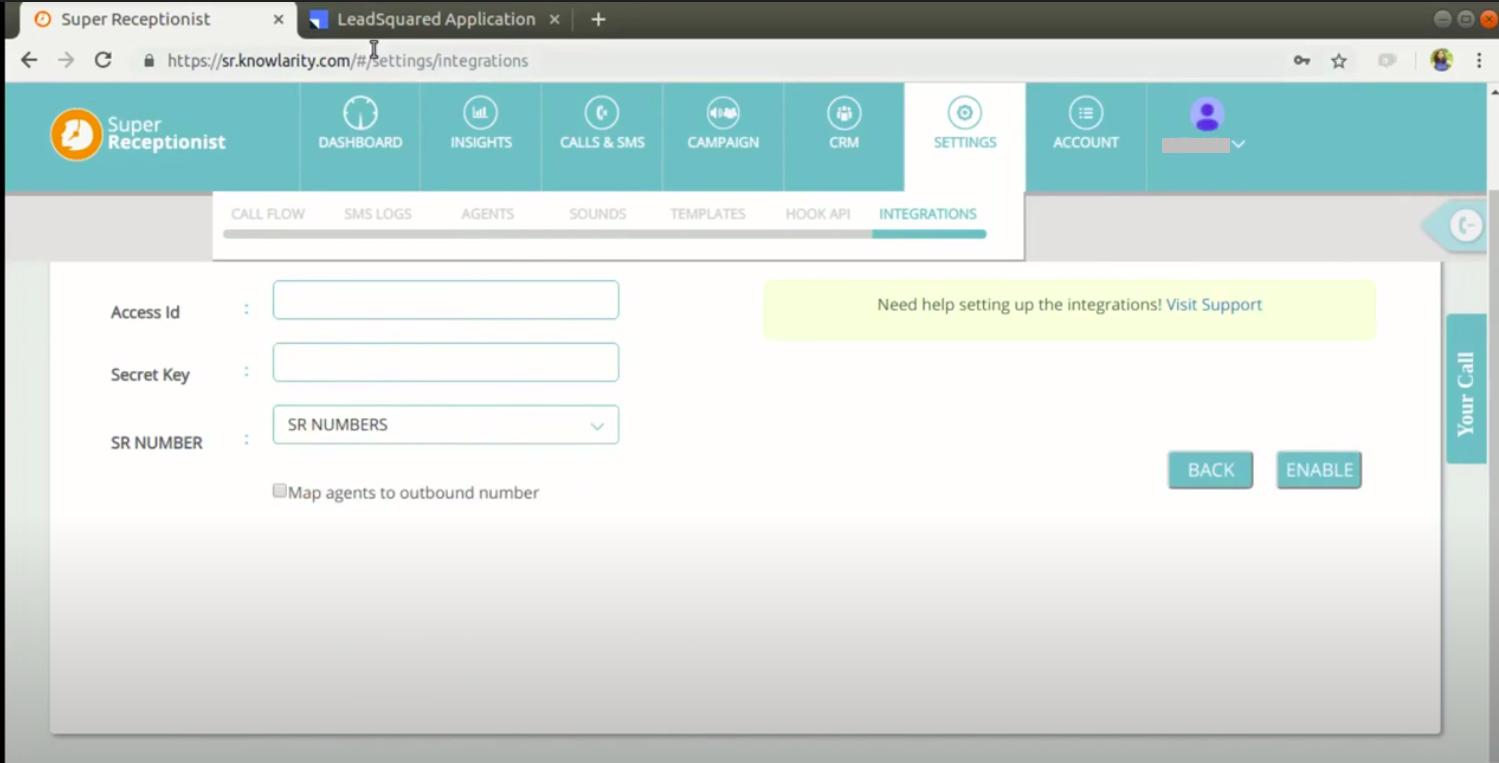The width and height of the screenshot is (1499, 763).
Task: Close the LeadSquared Application tab
Action: pos(554,19)
